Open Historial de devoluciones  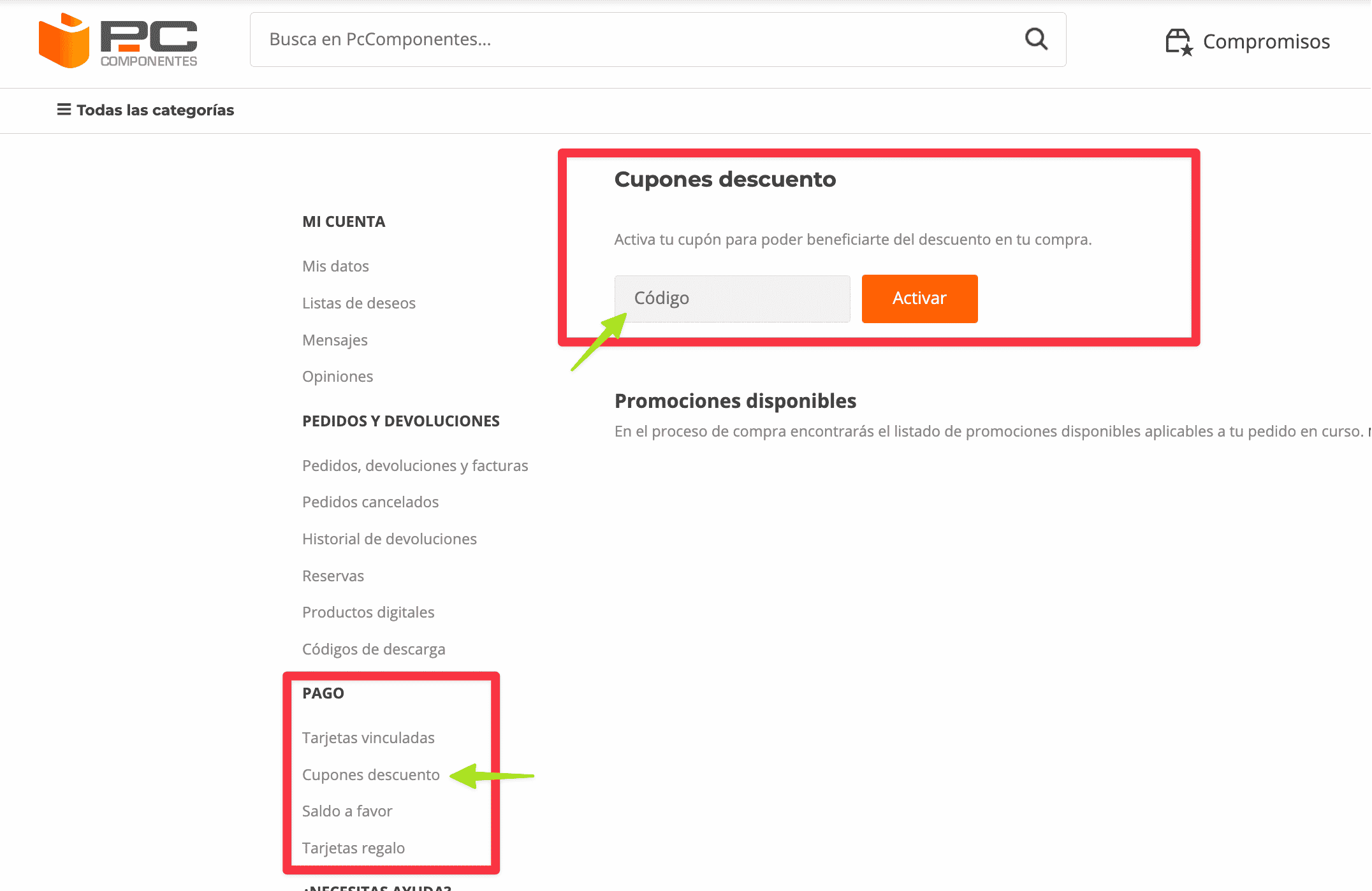390,539
